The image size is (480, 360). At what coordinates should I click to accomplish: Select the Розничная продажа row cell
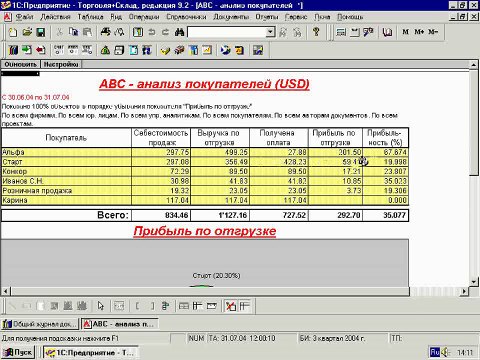[66, 191]
